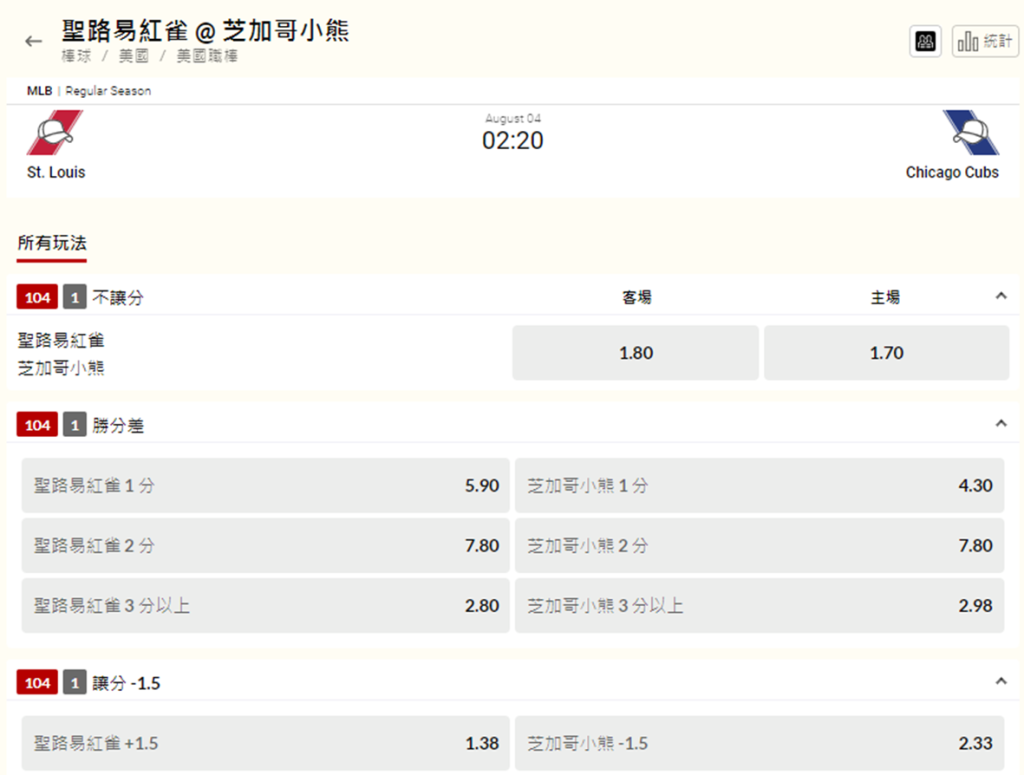The image size is (1024, 775).
Task: Click the 02:20 game time
Action: (x=513, y=140)
